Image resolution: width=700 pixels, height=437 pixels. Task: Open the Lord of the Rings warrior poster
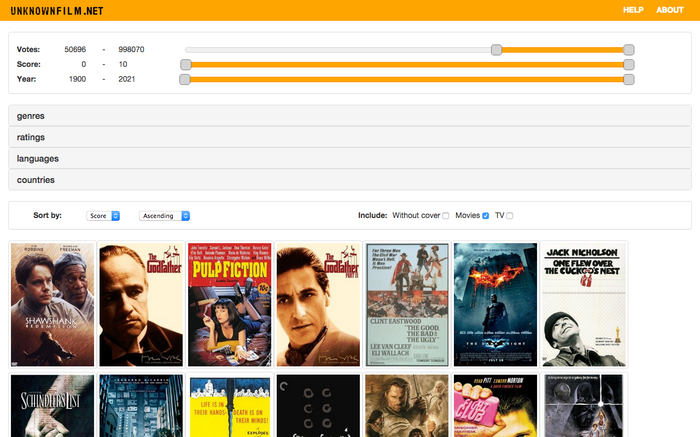point(407,406)
